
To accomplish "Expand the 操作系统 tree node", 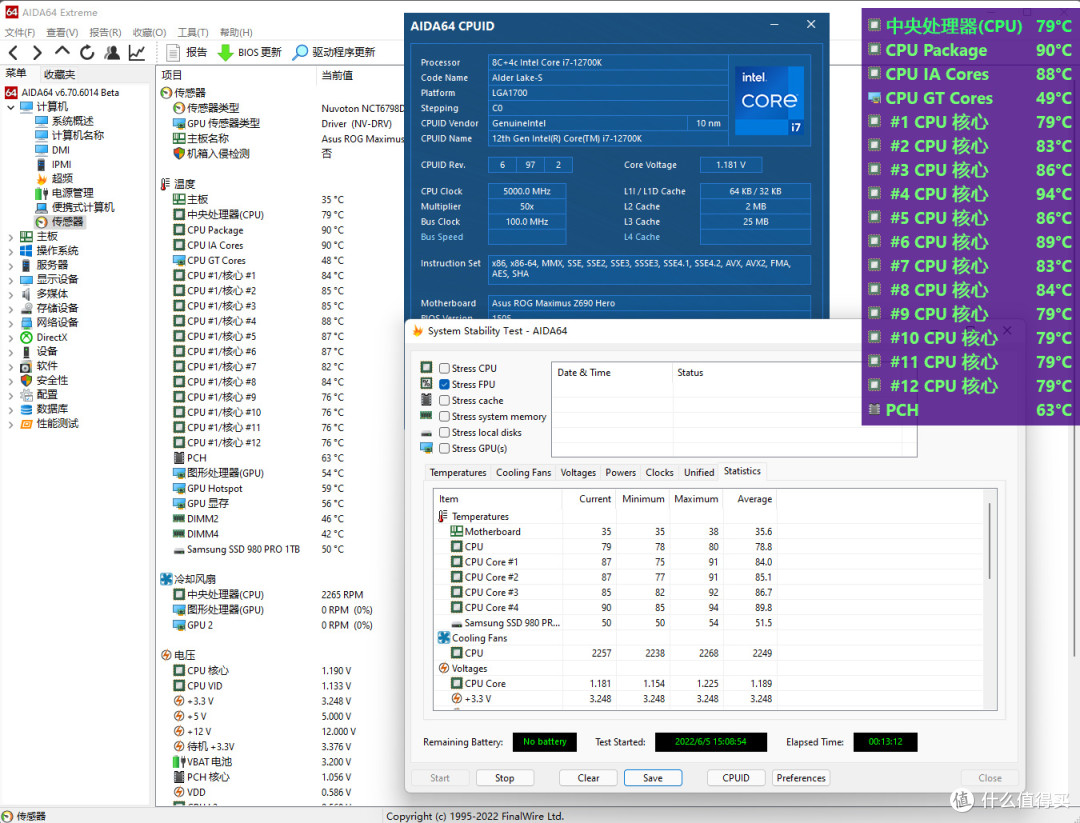I will click(x=10, y=251).
